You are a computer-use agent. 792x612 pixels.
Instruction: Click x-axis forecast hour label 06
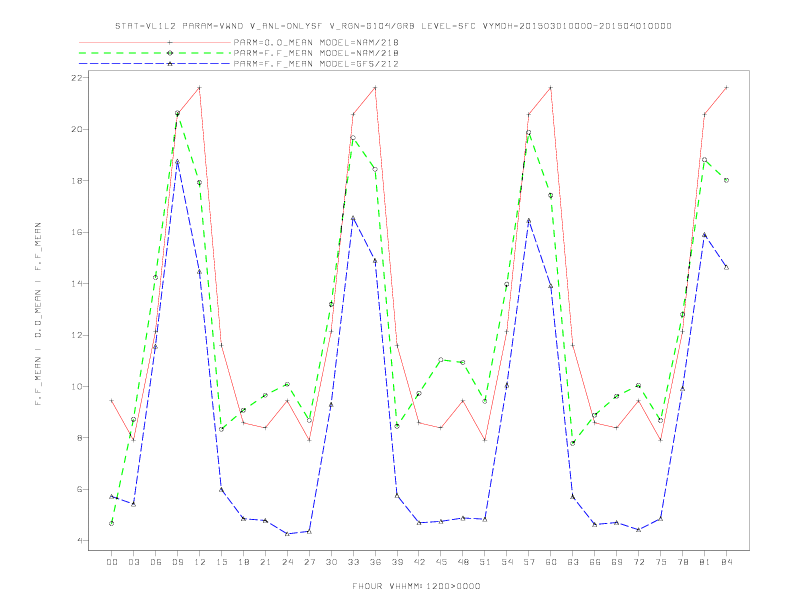pyautogui.click(x=156, y=562)
